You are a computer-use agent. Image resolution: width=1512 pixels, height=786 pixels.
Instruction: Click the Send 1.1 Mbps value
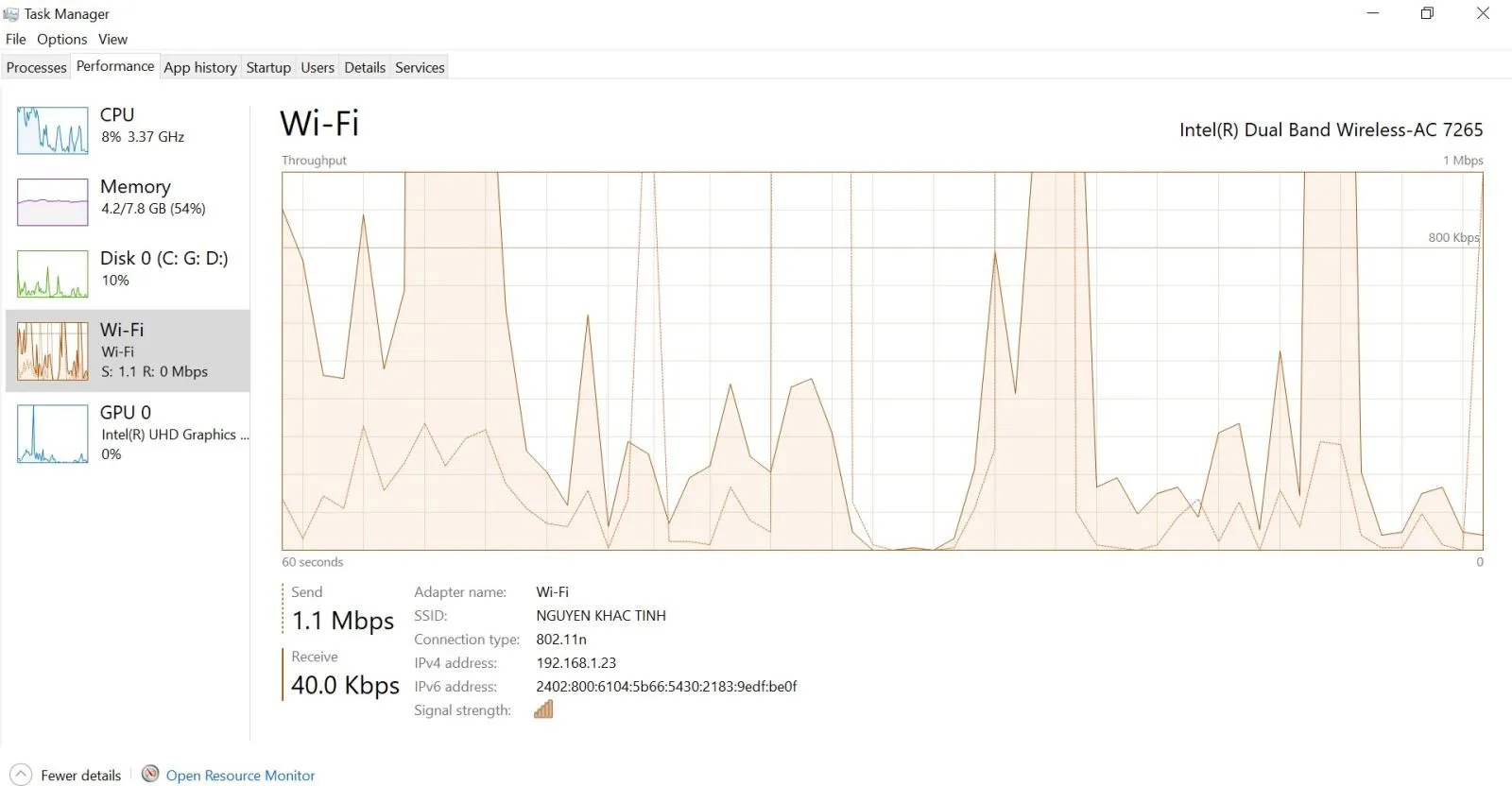pos(343,621)
